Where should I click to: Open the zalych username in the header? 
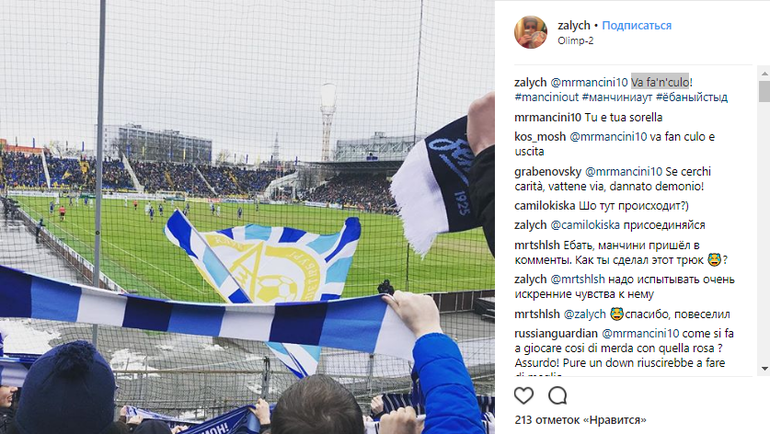pyautogui.click(x=574, y=26)
